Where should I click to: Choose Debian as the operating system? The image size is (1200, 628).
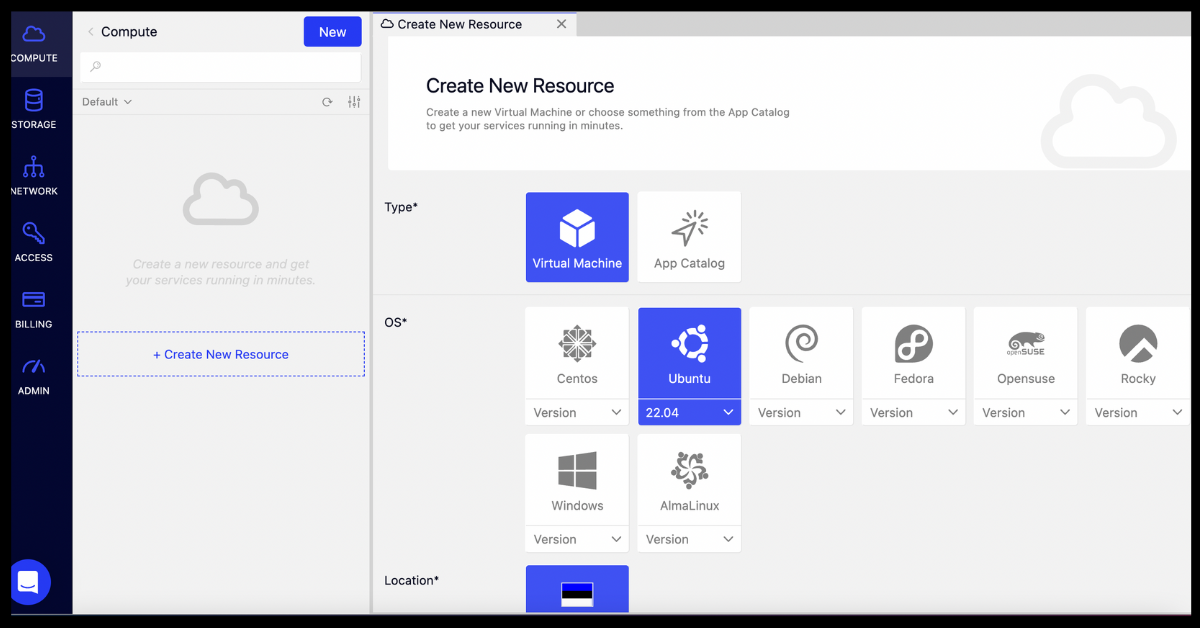(801, 353)
